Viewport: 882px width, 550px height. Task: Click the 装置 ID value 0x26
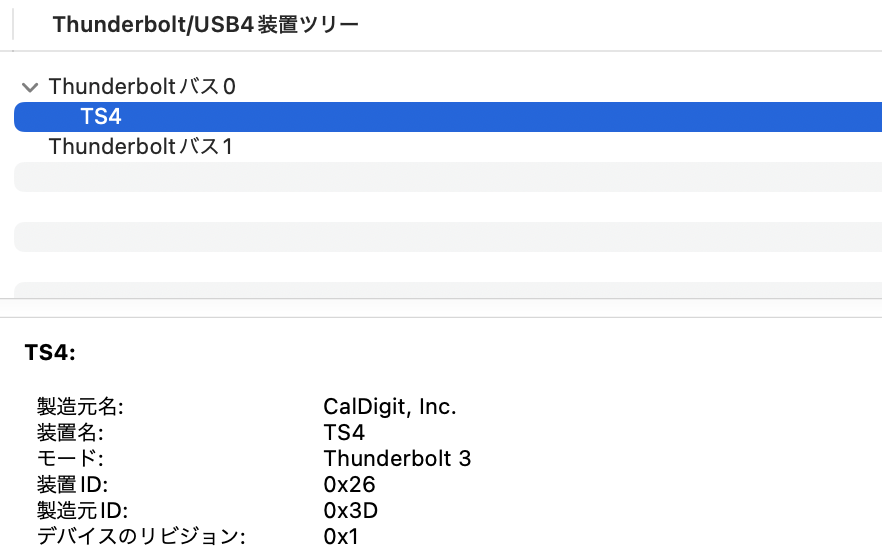coord(349,484)
